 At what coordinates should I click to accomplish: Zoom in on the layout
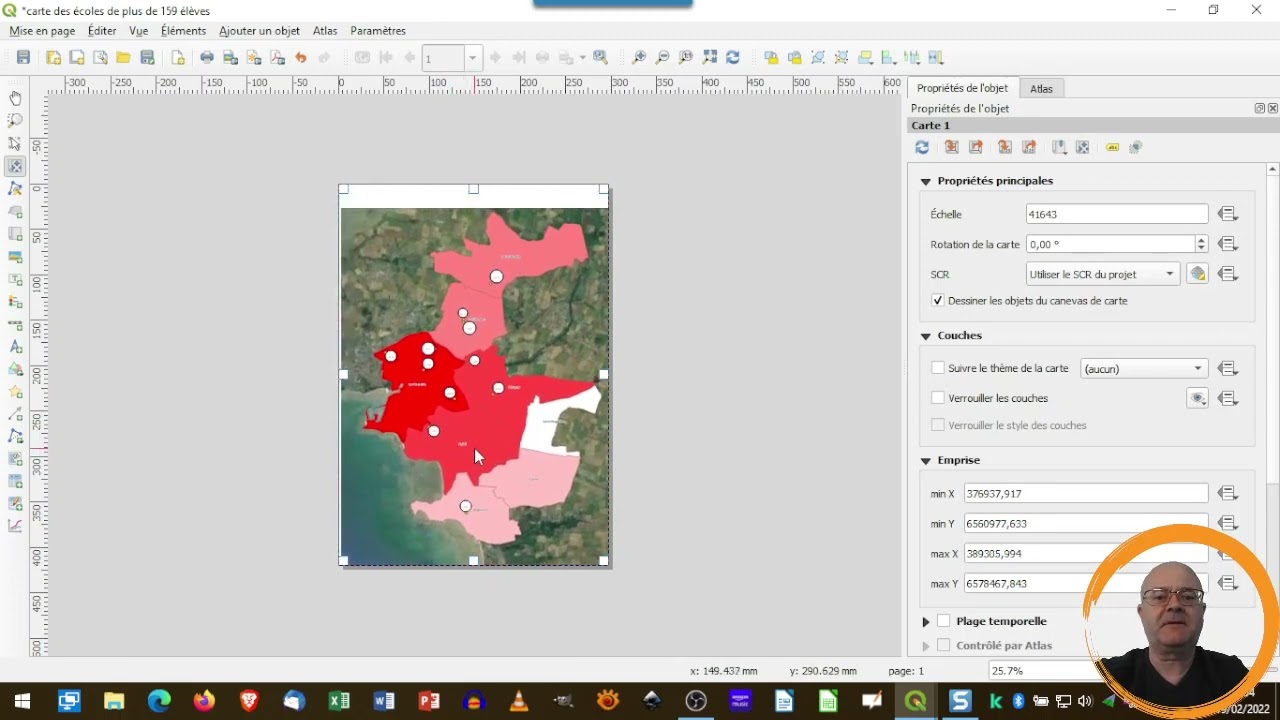tap(638, 58)
